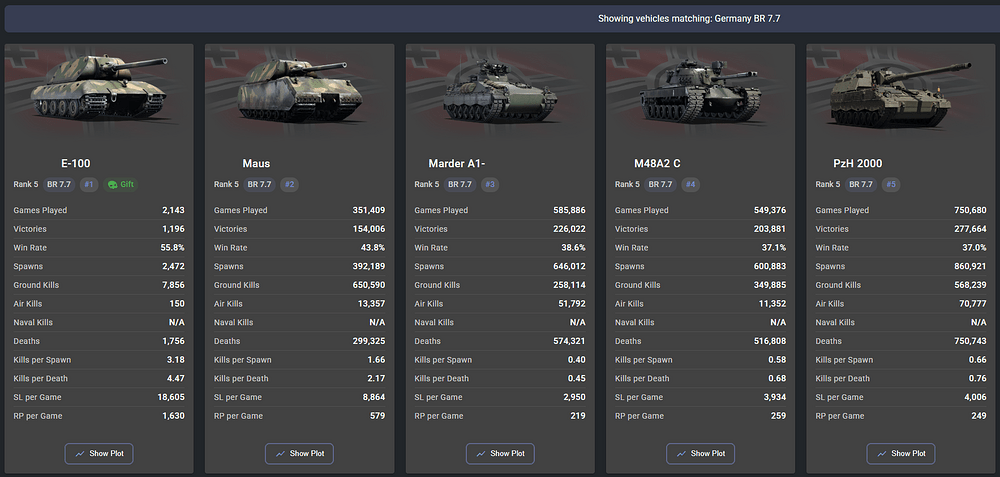Image resolution: width=1000 pixels, height=477 pixels.
Task: Click the M48A2 C heading
Action: 657,163
